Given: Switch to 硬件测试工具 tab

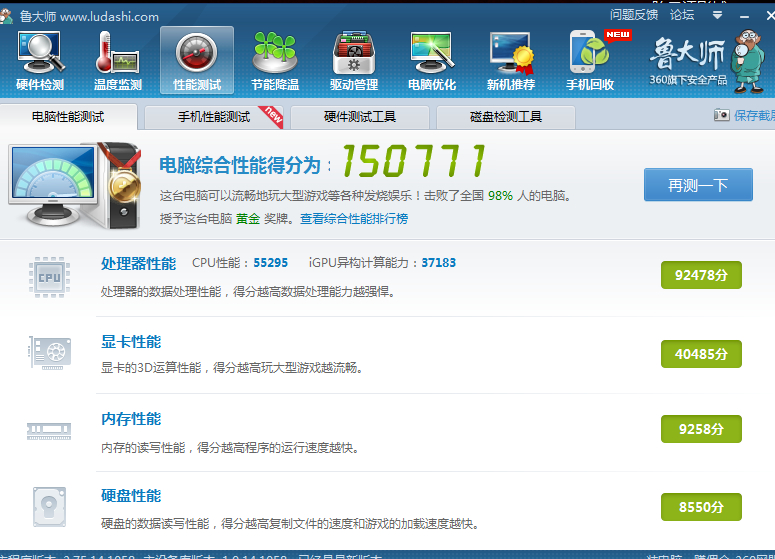Looking at the screenshot, I should point(360,117).
